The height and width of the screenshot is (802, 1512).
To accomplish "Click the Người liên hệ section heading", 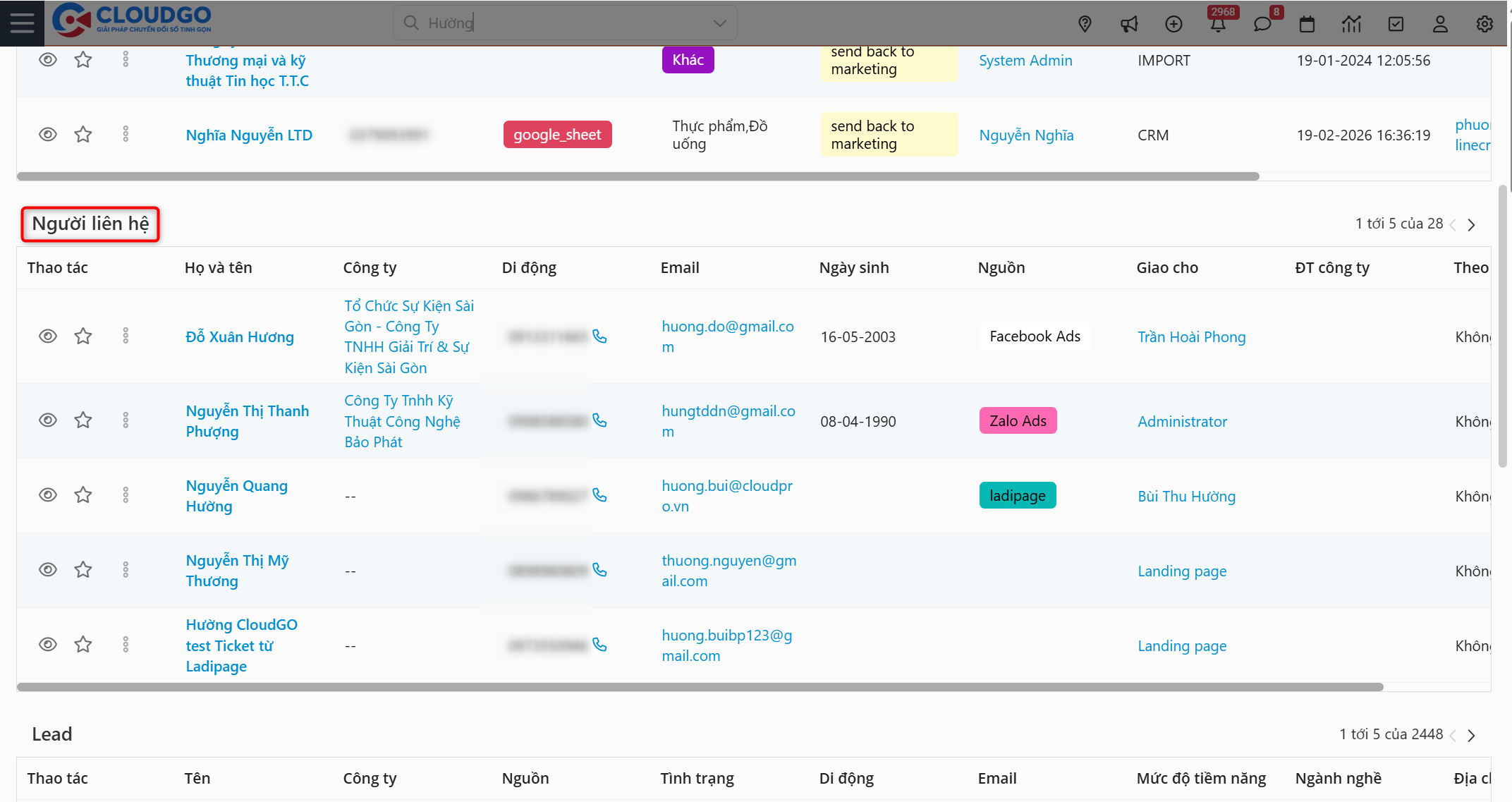I will pos(90,224).
